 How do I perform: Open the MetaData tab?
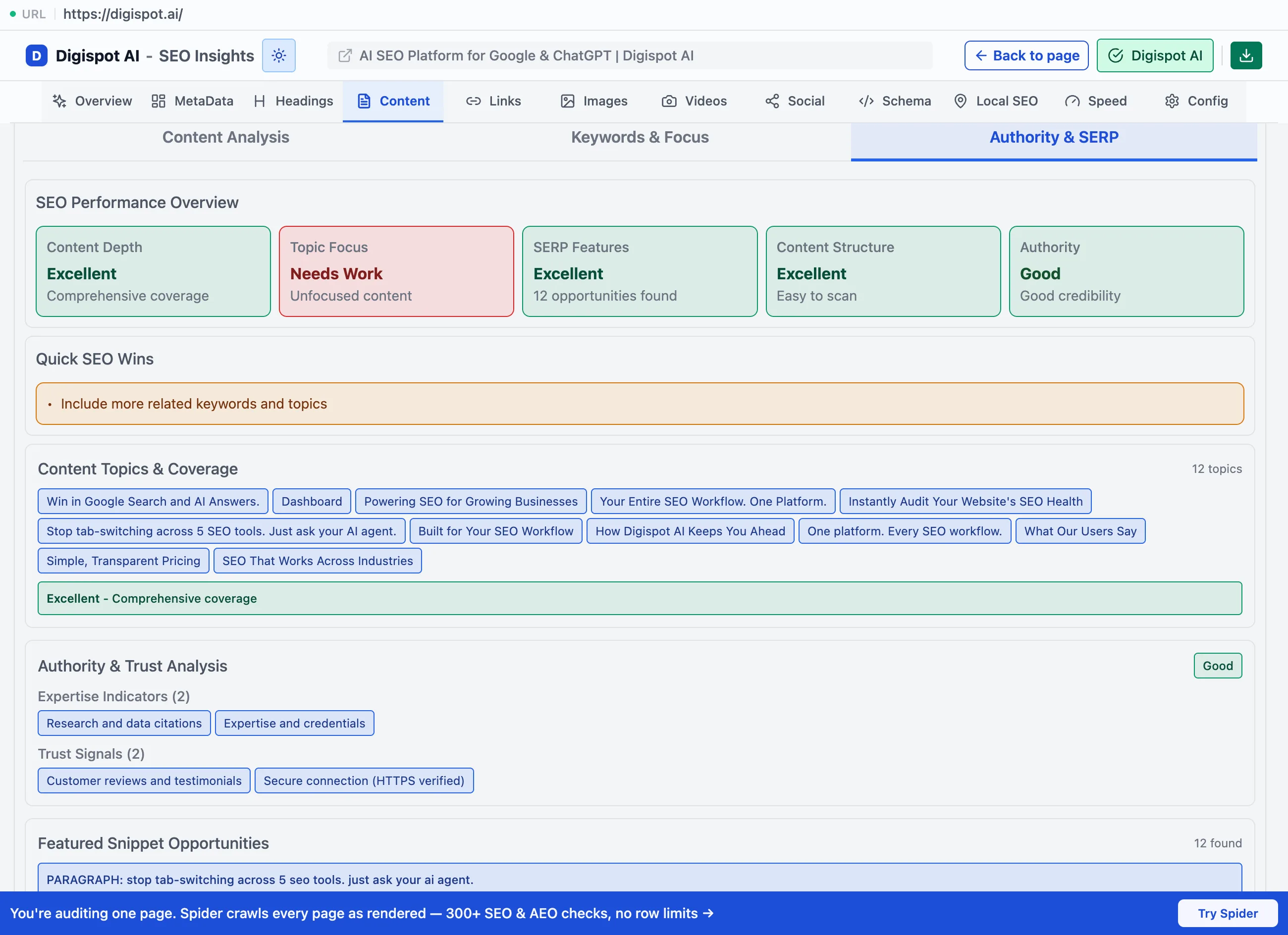pyautogui.click(x=193, y=101)
